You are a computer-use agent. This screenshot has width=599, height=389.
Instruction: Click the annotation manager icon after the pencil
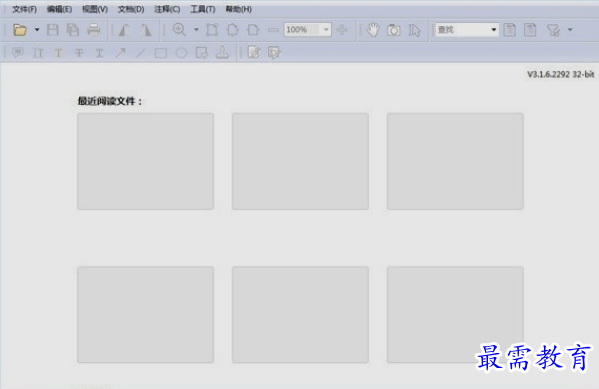click(x=274, y=52)
